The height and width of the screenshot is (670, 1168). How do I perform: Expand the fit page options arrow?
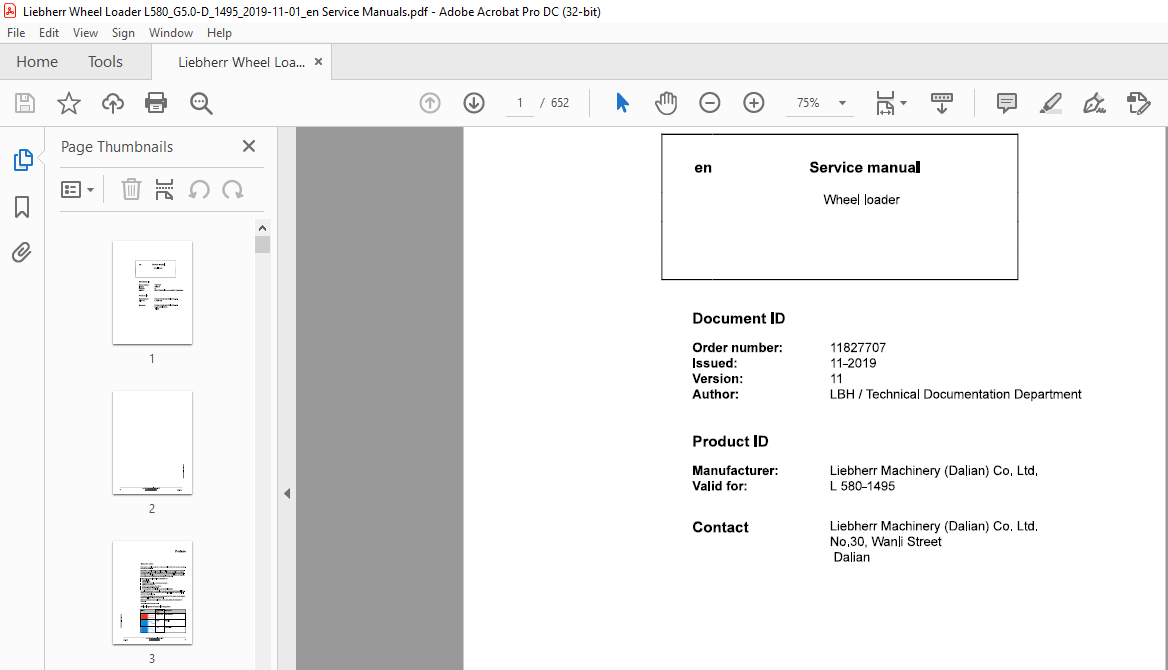pyautogui.click(x=904, y=103)
